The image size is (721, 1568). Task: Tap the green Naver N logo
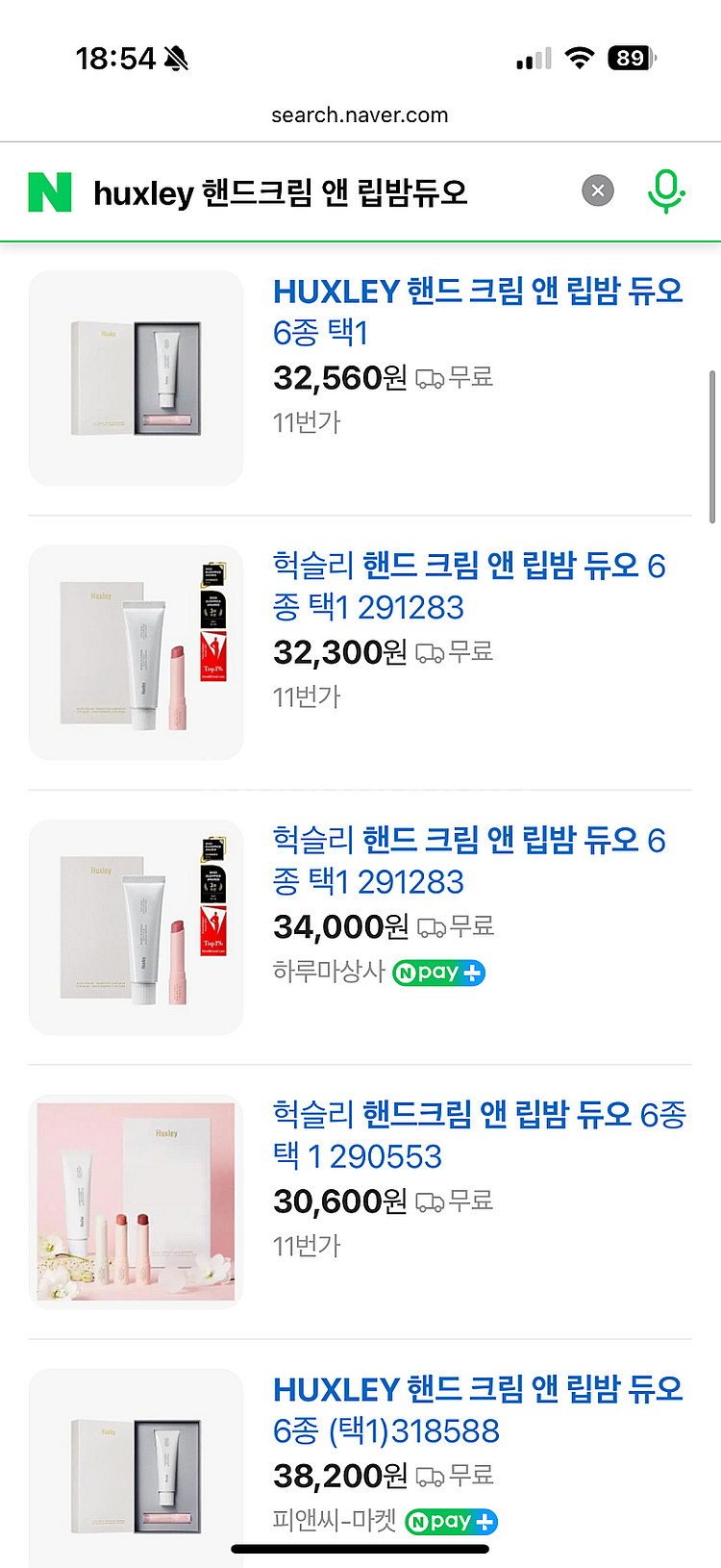point(50,192)
